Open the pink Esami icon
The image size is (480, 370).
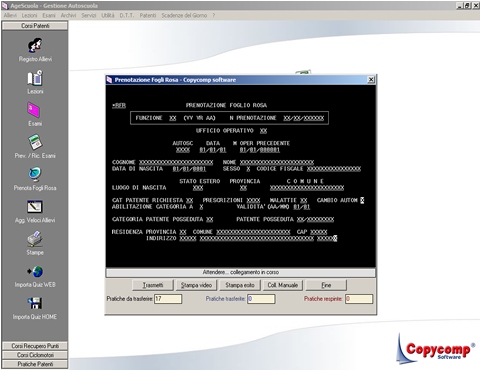[34, 110]
